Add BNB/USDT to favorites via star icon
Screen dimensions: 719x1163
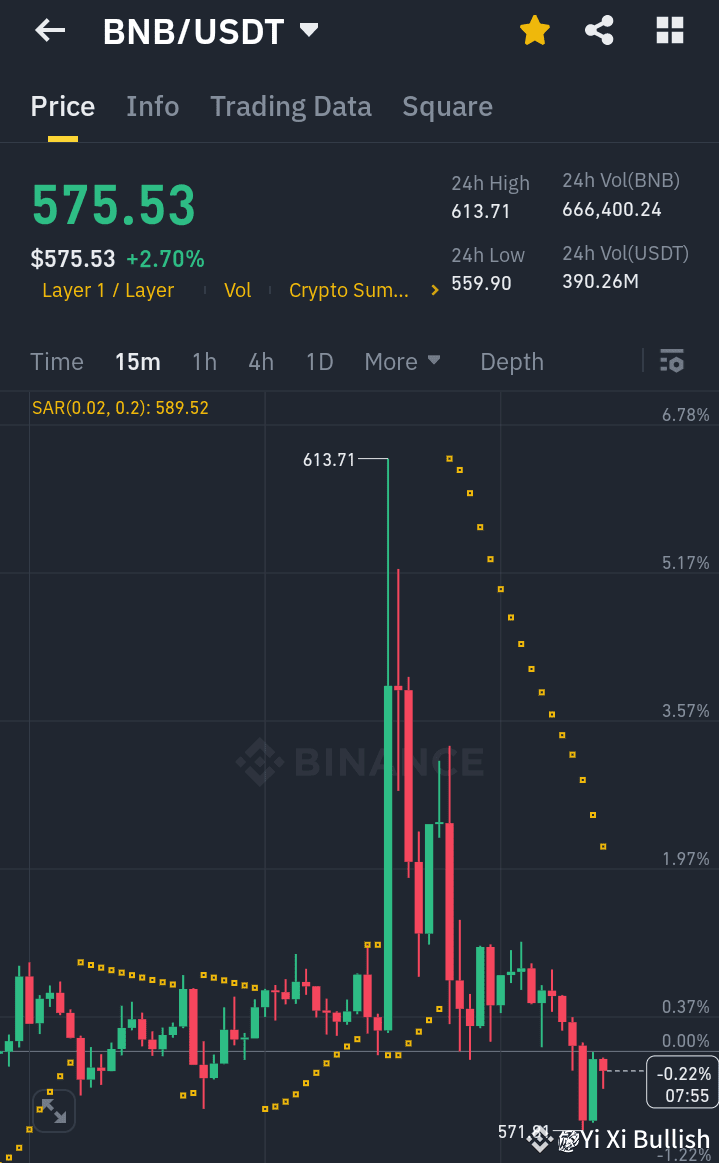tap(535, 30)
